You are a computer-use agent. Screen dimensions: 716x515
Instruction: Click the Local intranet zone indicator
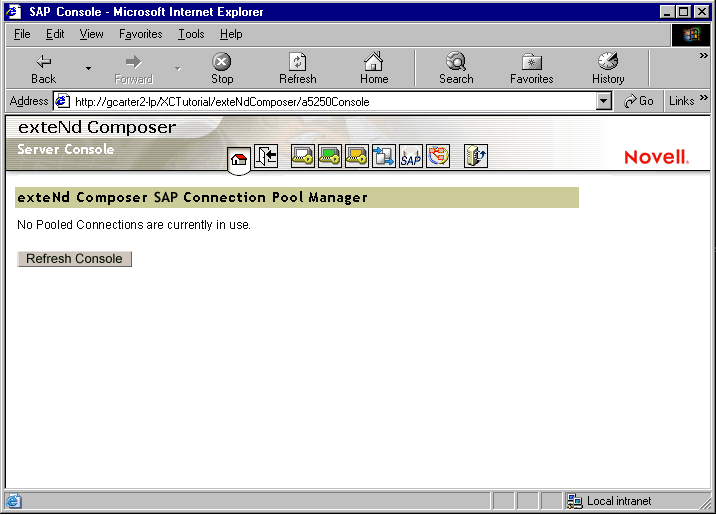click(x=609, y=501)
